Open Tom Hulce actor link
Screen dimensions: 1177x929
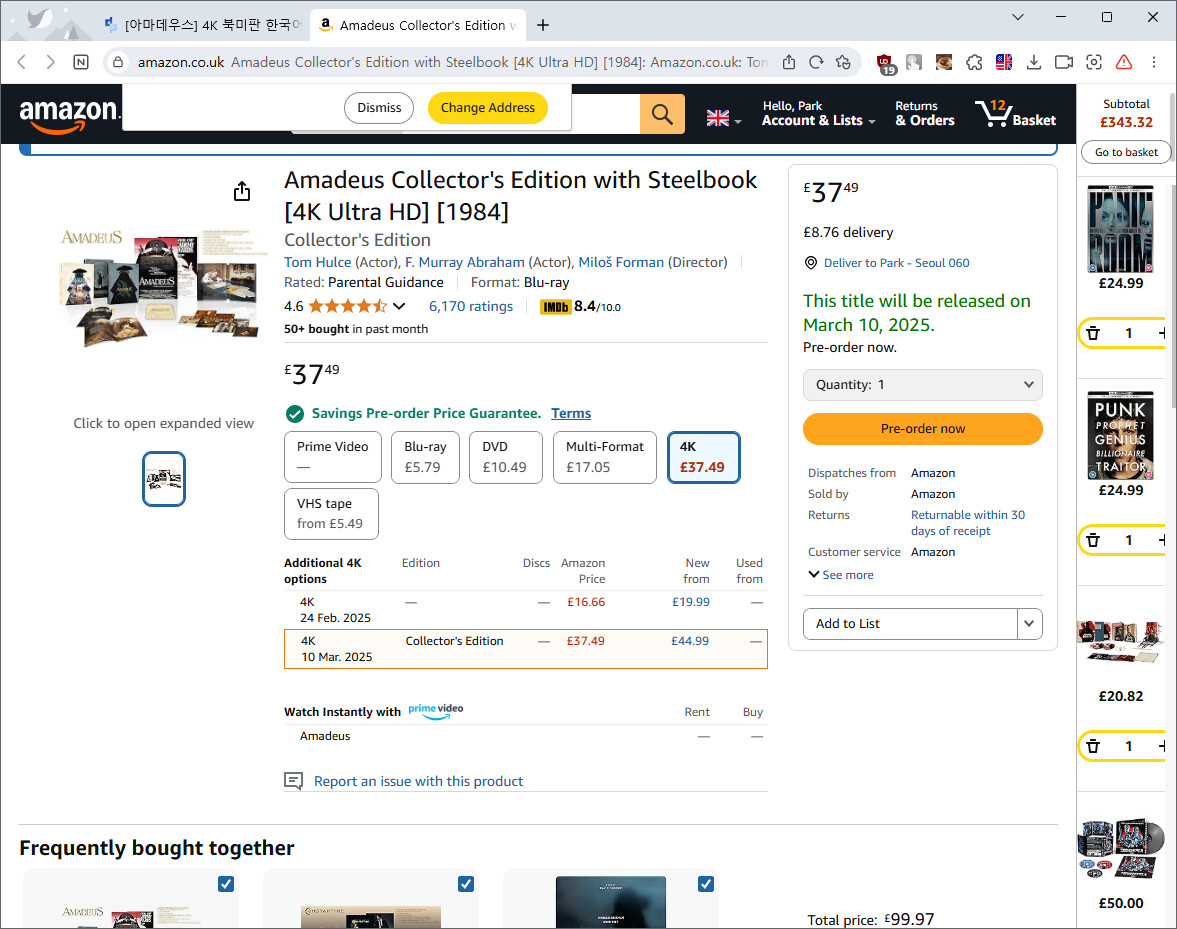click(x=318, y=262)
